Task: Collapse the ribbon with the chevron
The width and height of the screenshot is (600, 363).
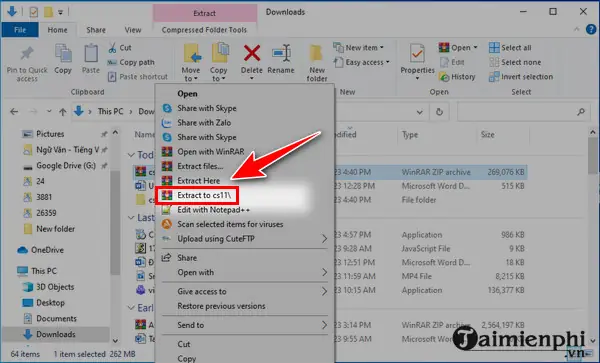Action: pos(577,30)
